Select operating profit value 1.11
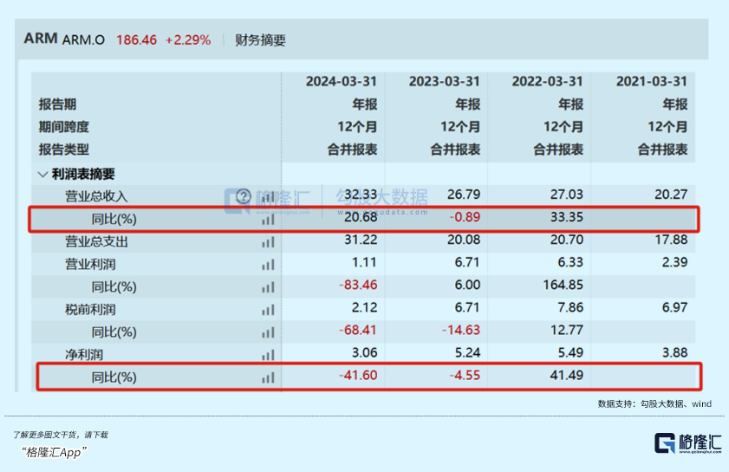The height and width of the screenshot is (472, 729). 364,262
